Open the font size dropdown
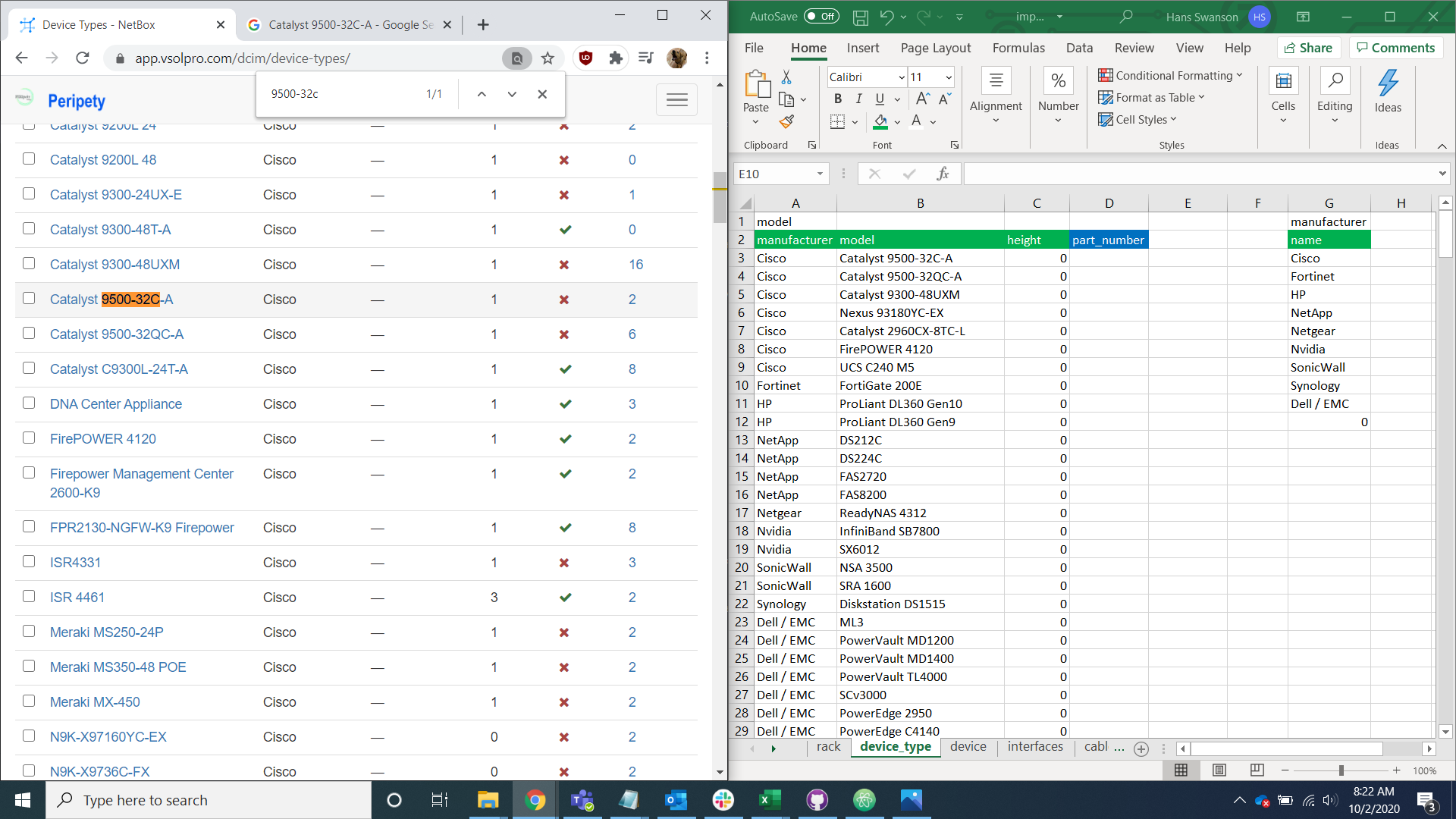Image resolution: width=1456 pixels, height=819 pixels. [x=949, y=77]
